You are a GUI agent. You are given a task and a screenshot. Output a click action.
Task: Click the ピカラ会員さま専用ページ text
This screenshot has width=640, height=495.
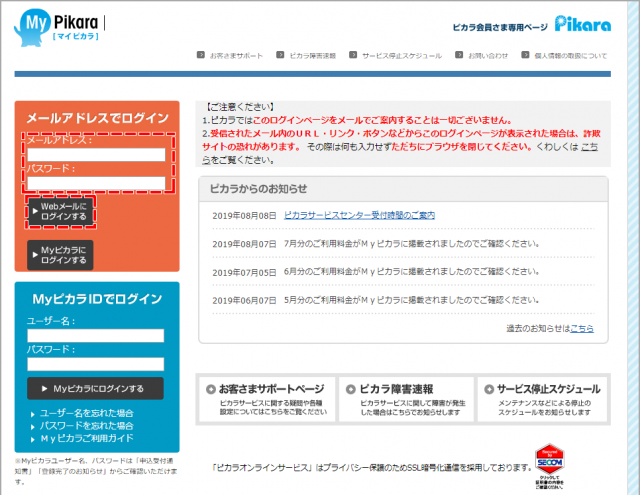(x=500, y=27)
